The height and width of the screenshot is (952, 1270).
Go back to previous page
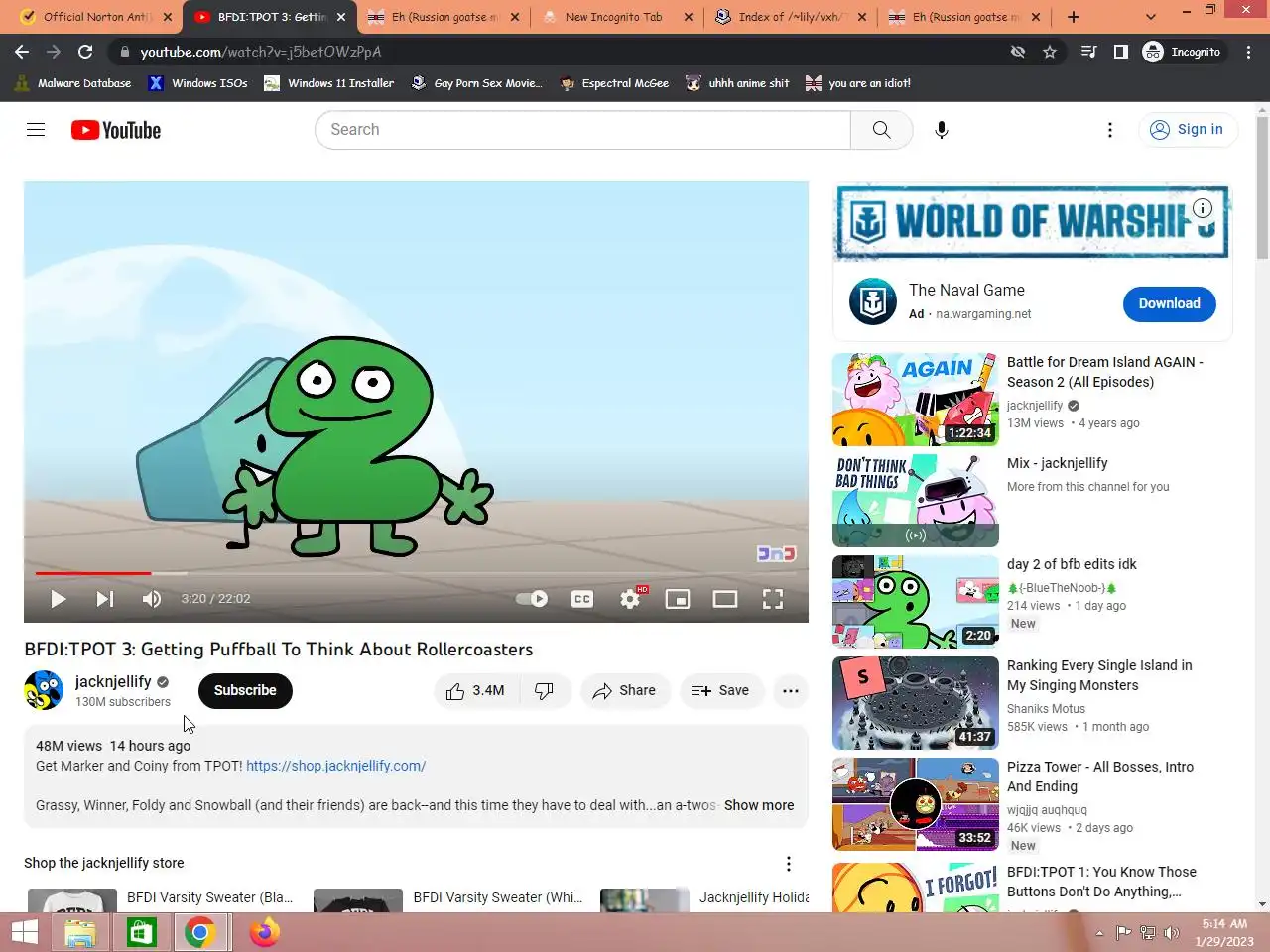[22, 52]
